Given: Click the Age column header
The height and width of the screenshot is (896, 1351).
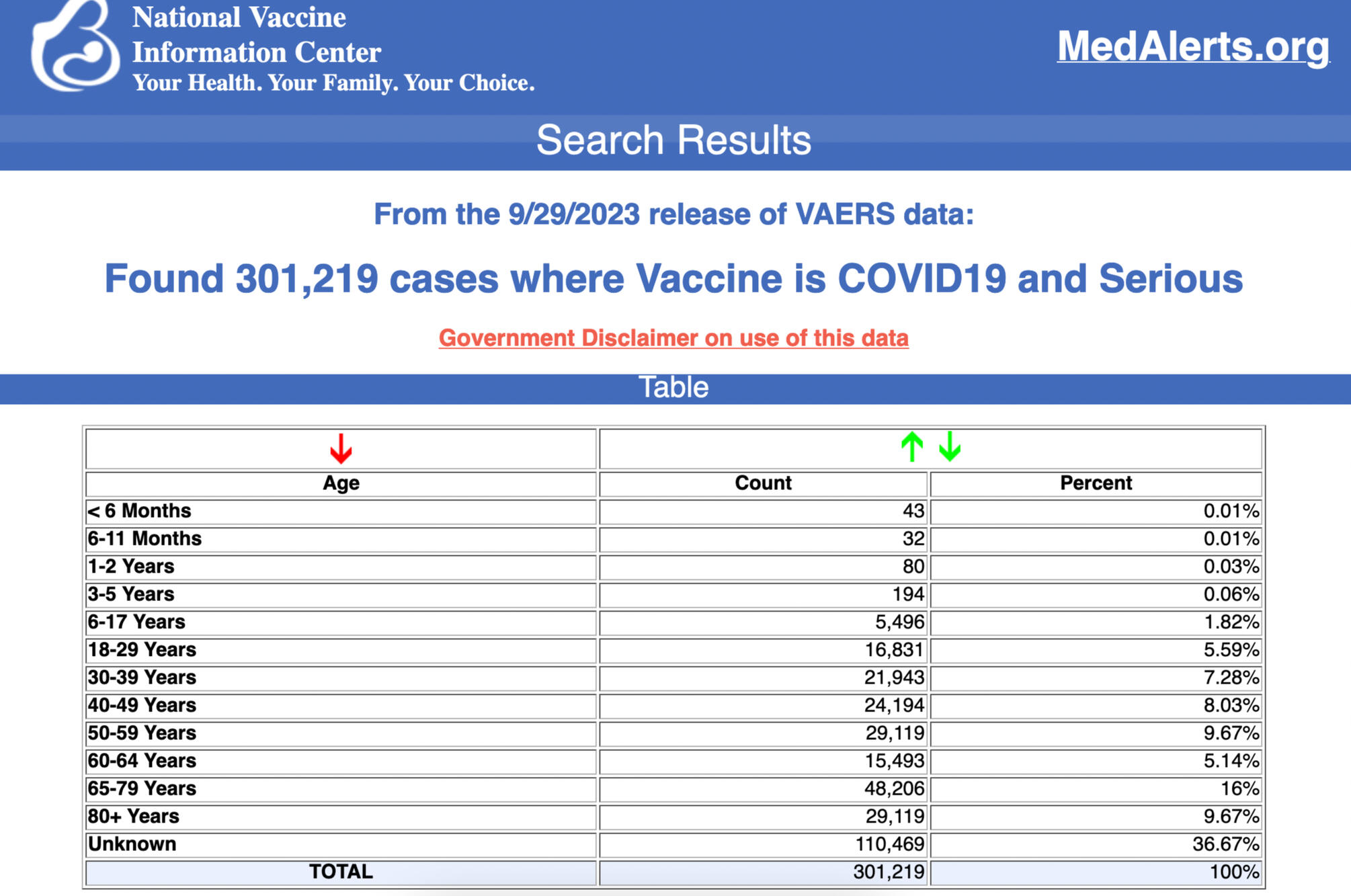Looking at the screenshot, I should 341,483.
